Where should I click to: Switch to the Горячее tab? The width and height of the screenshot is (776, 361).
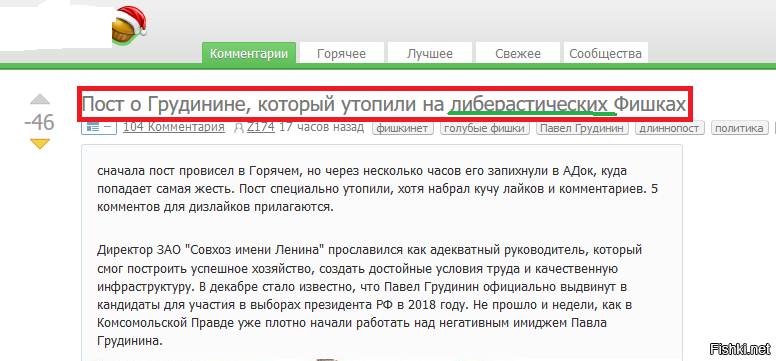tap(341, 53)
